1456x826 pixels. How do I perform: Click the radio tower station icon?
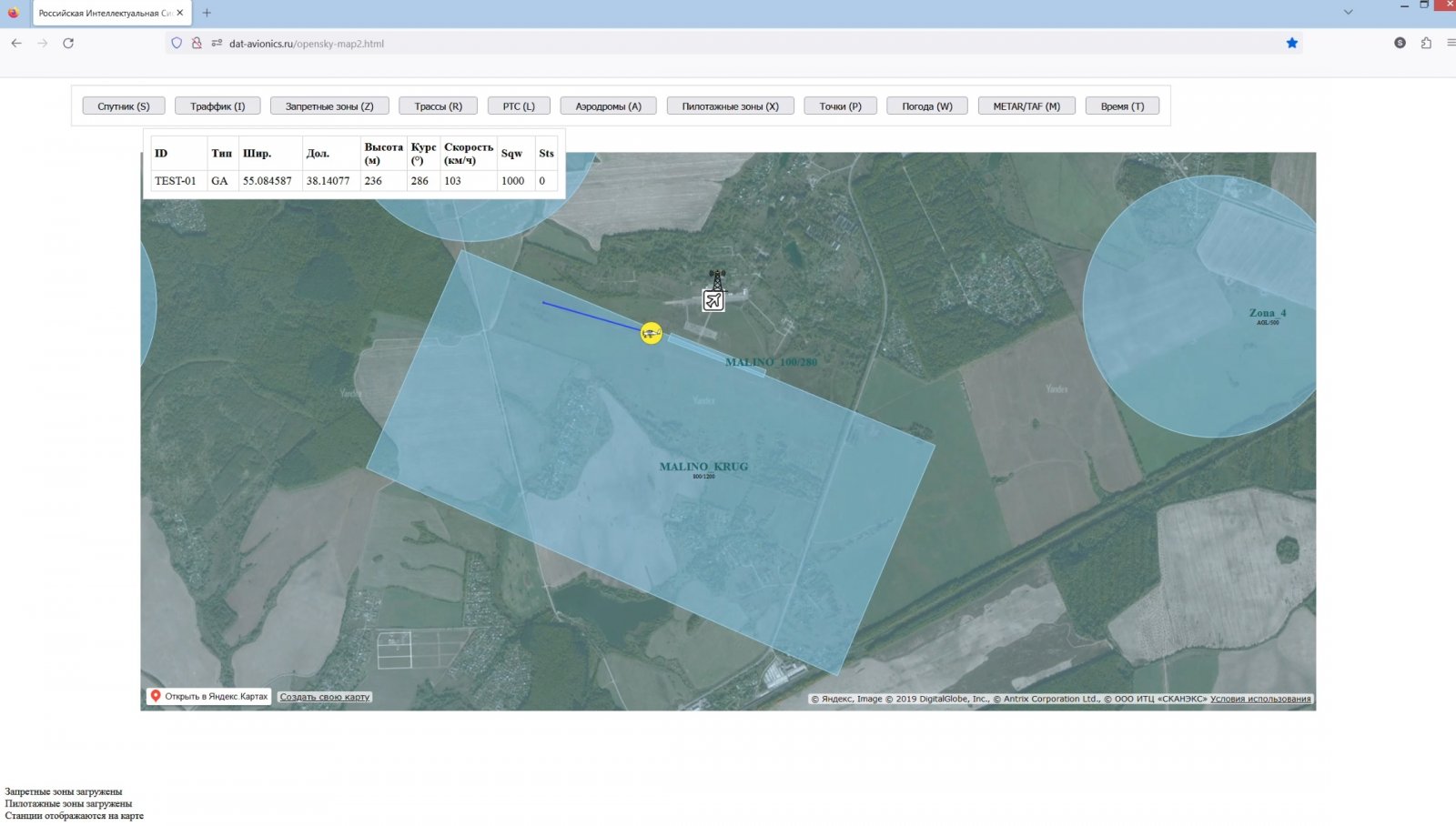coord(717,278)
